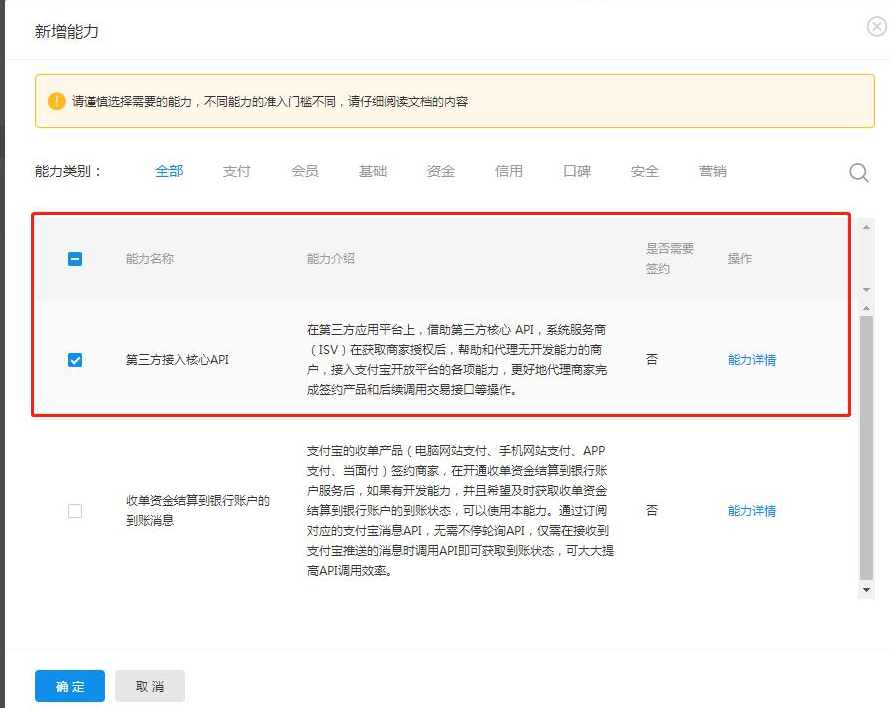Screen dimensions: 893x708
Task: Switch to the 会员 category
Action: click(305, 171)
